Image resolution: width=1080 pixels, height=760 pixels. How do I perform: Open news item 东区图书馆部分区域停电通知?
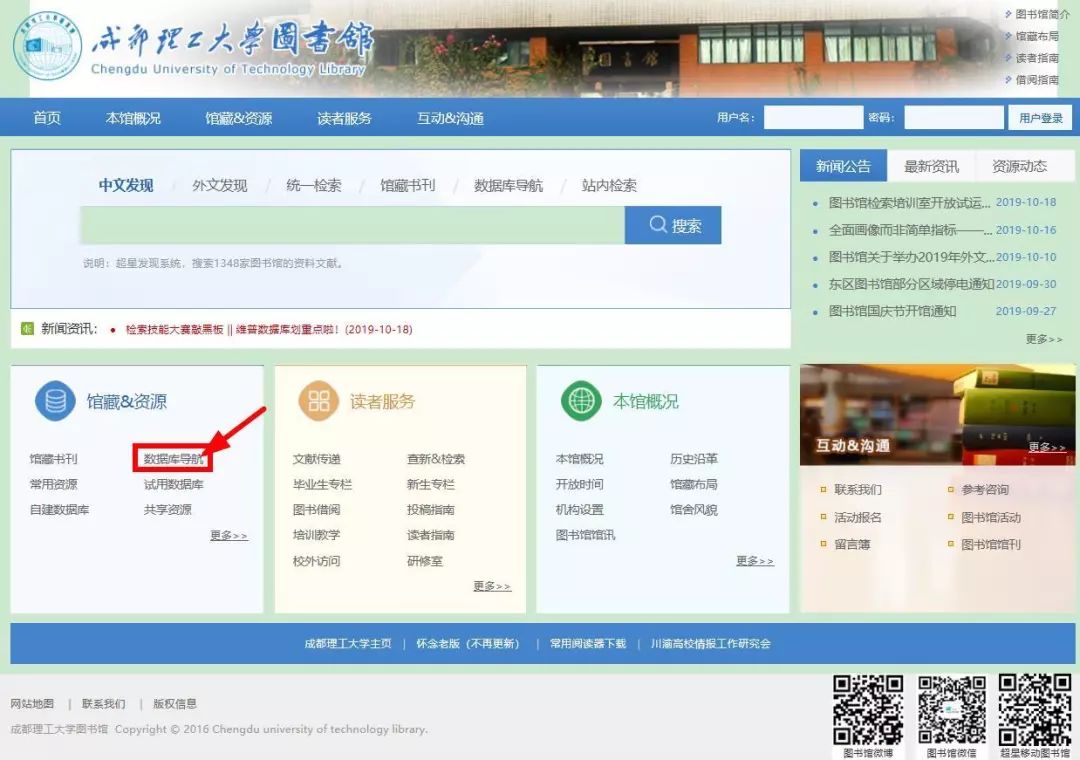(x=911, y=284)
